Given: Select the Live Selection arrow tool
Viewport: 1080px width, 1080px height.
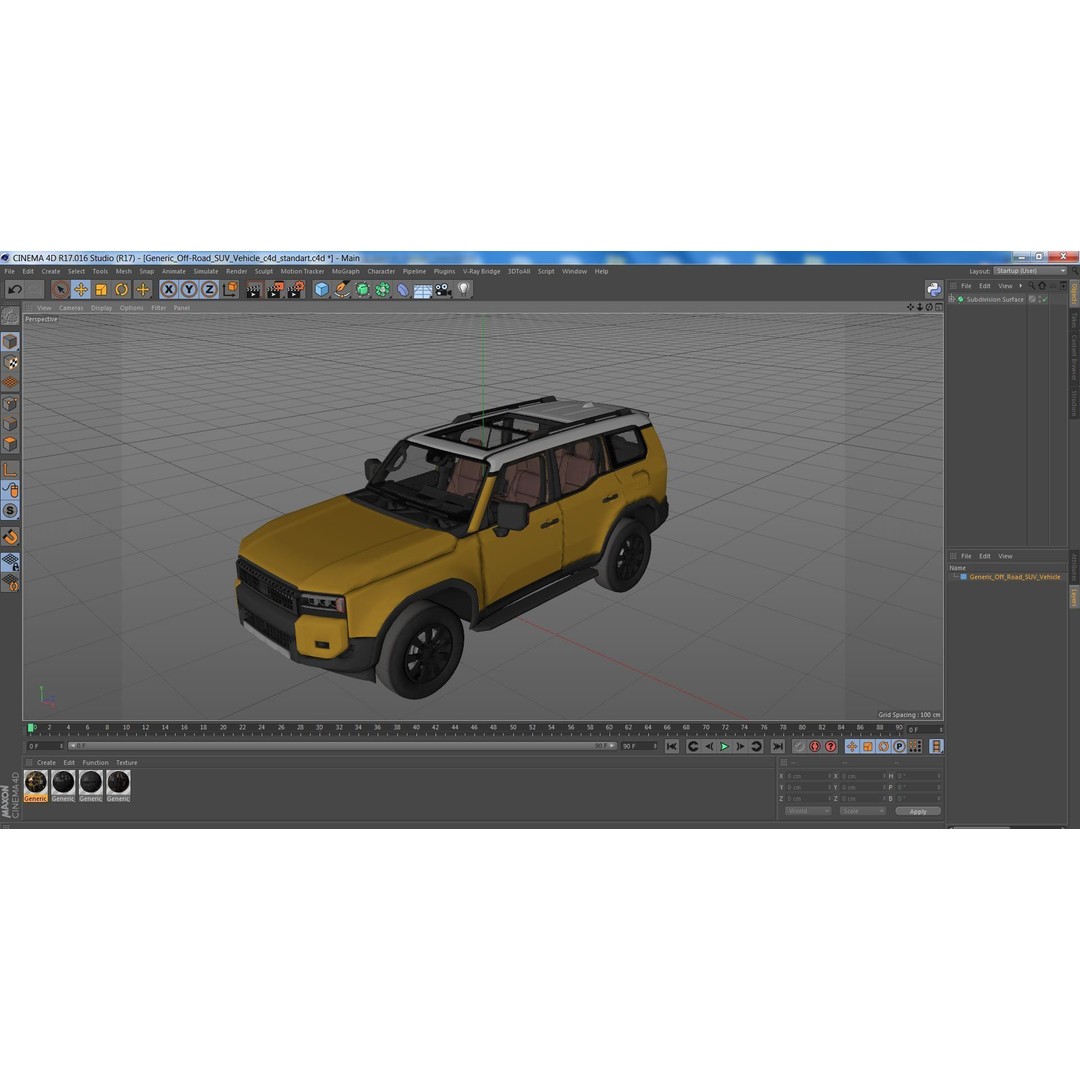Looking at the screenshot, I should click(x=60, y=290).
